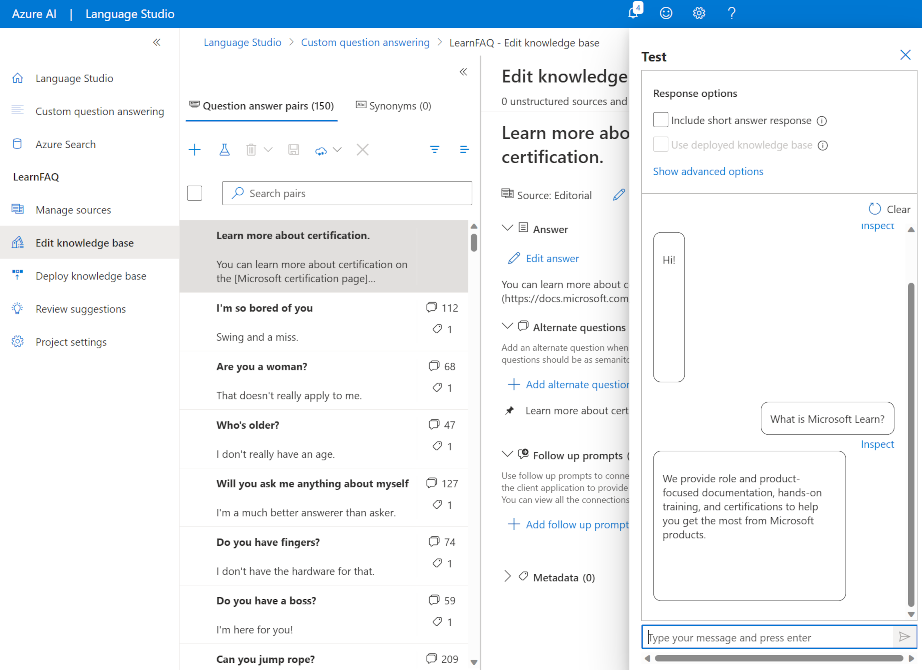922x670 pixels.
Task: Click Show advanced options link
Action: (x=708, y=171)
